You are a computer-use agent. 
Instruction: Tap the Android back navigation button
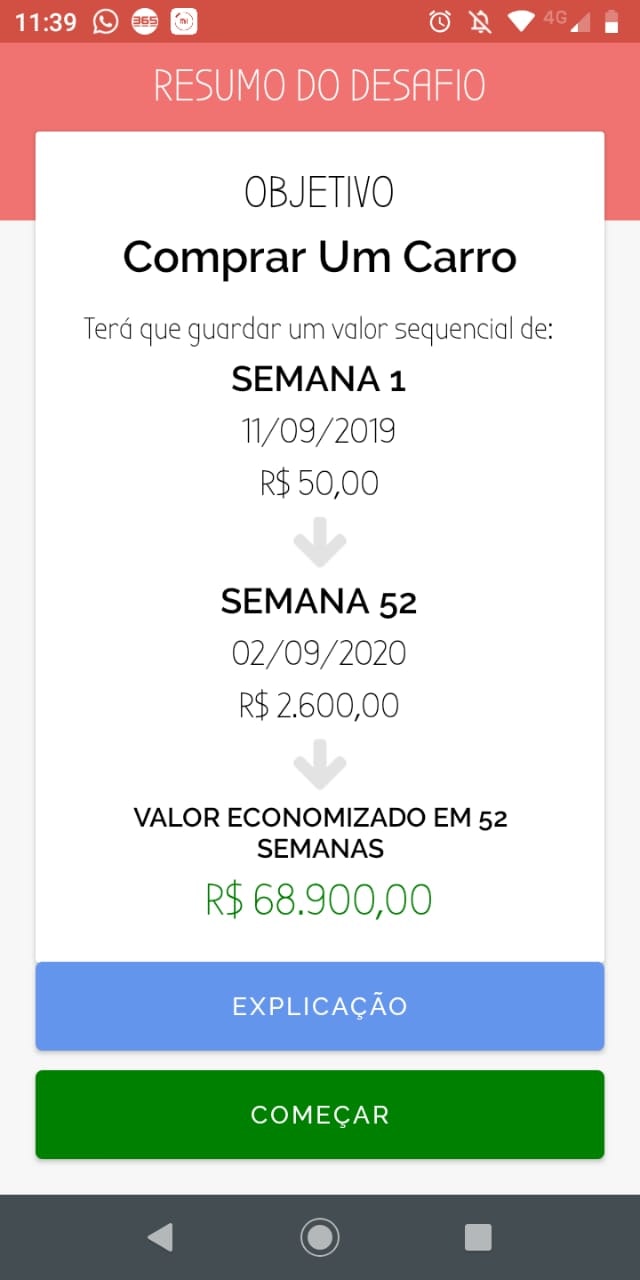(160, 1237)
